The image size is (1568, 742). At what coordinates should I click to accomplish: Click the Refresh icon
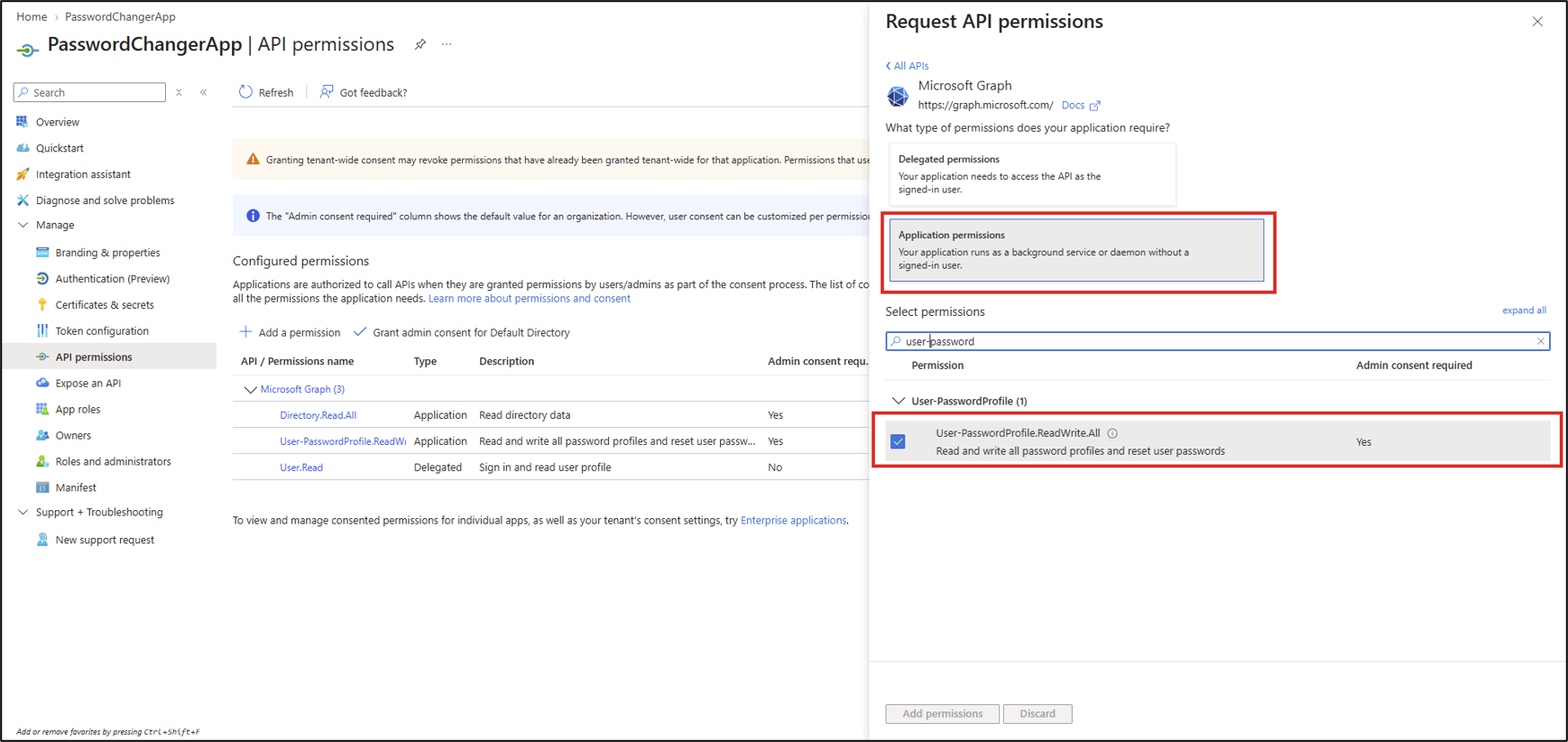click(245, 92)
